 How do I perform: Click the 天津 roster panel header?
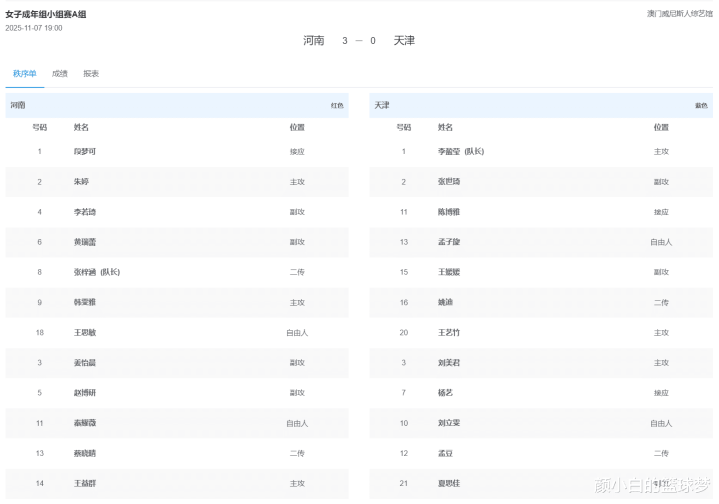point(541,105)
